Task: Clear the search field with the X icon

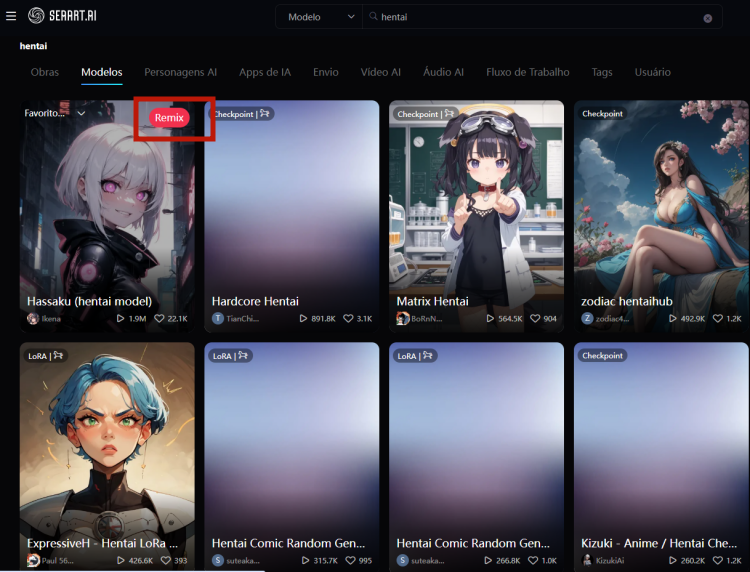Action: pos(707,18)
